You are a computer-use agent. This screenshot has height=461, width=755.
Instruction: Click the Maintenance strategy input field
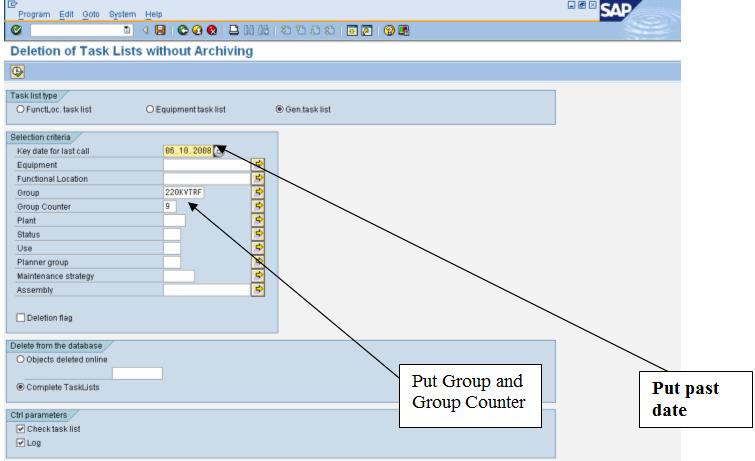[x=179, y=277]
